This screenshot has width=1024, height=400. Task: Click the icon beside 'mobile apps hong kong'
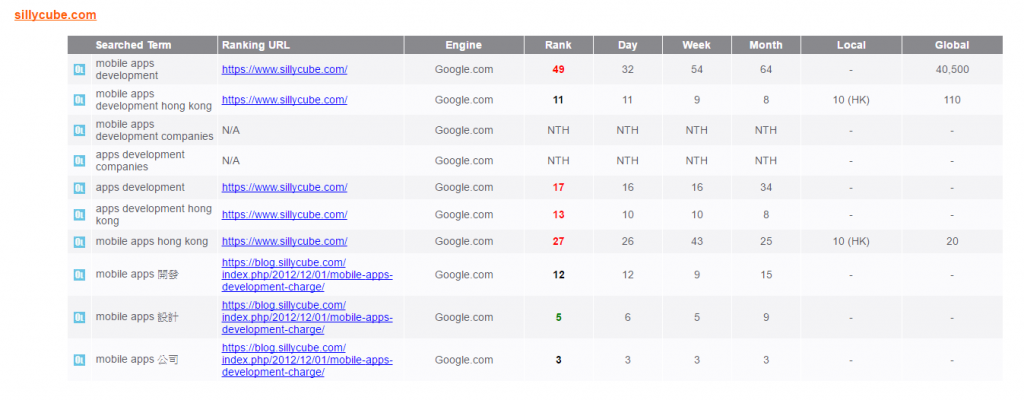79,242
